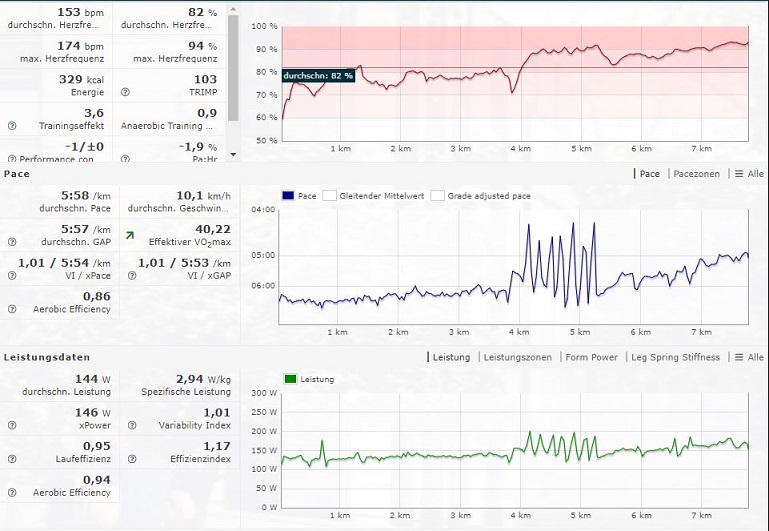Click the help icon beside xPower
This screenshot has width=769, height=531.
click(12, 425)
